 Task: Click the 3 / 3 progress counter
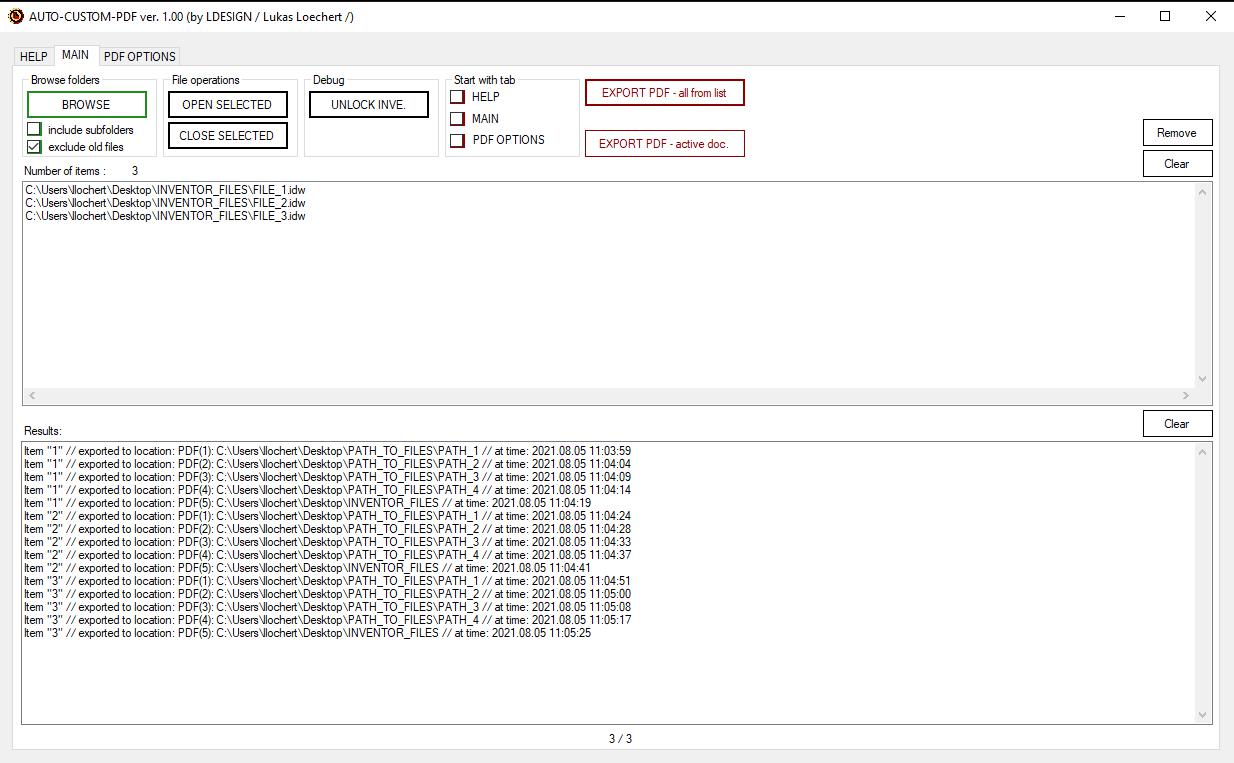(620, 739)
